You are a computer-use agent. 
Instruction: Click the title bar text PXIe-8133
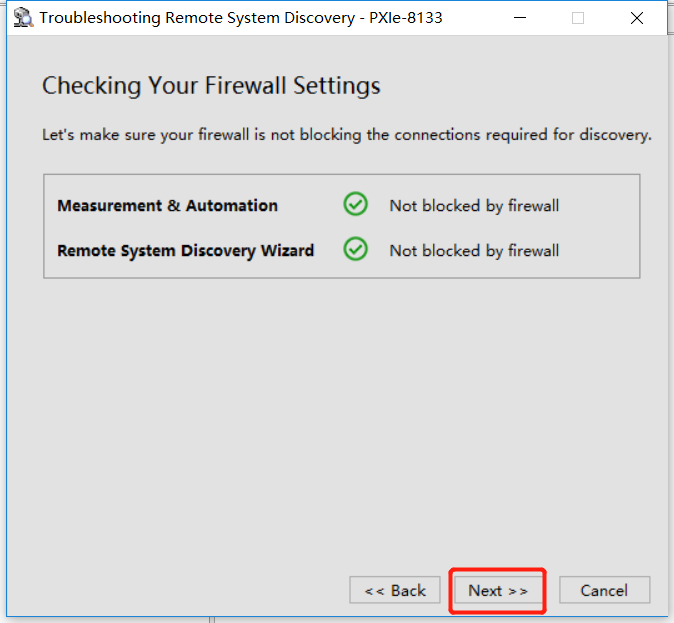[x=406, y=18]
